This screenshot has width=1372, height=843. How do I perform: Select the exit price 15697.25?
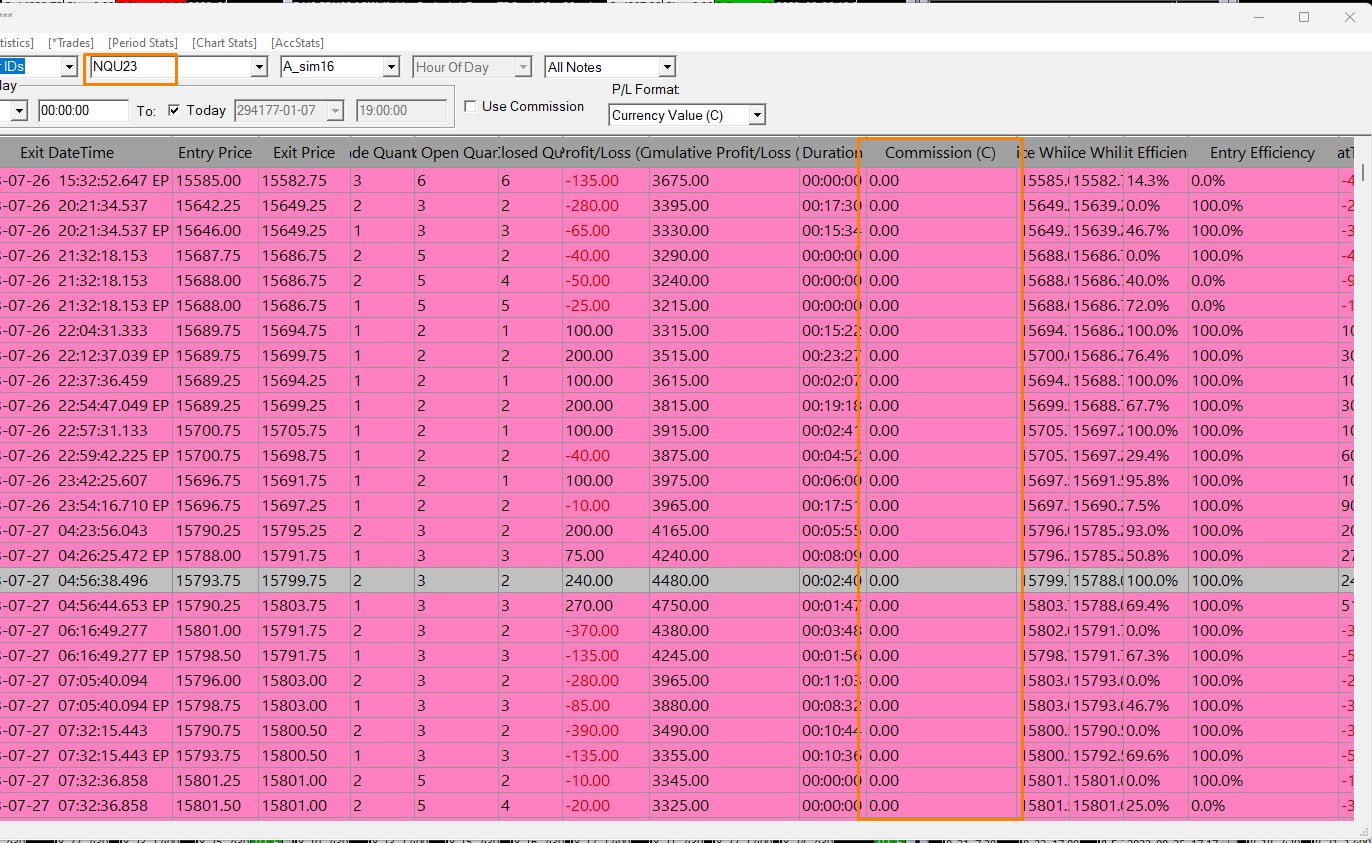coord(294,506)
